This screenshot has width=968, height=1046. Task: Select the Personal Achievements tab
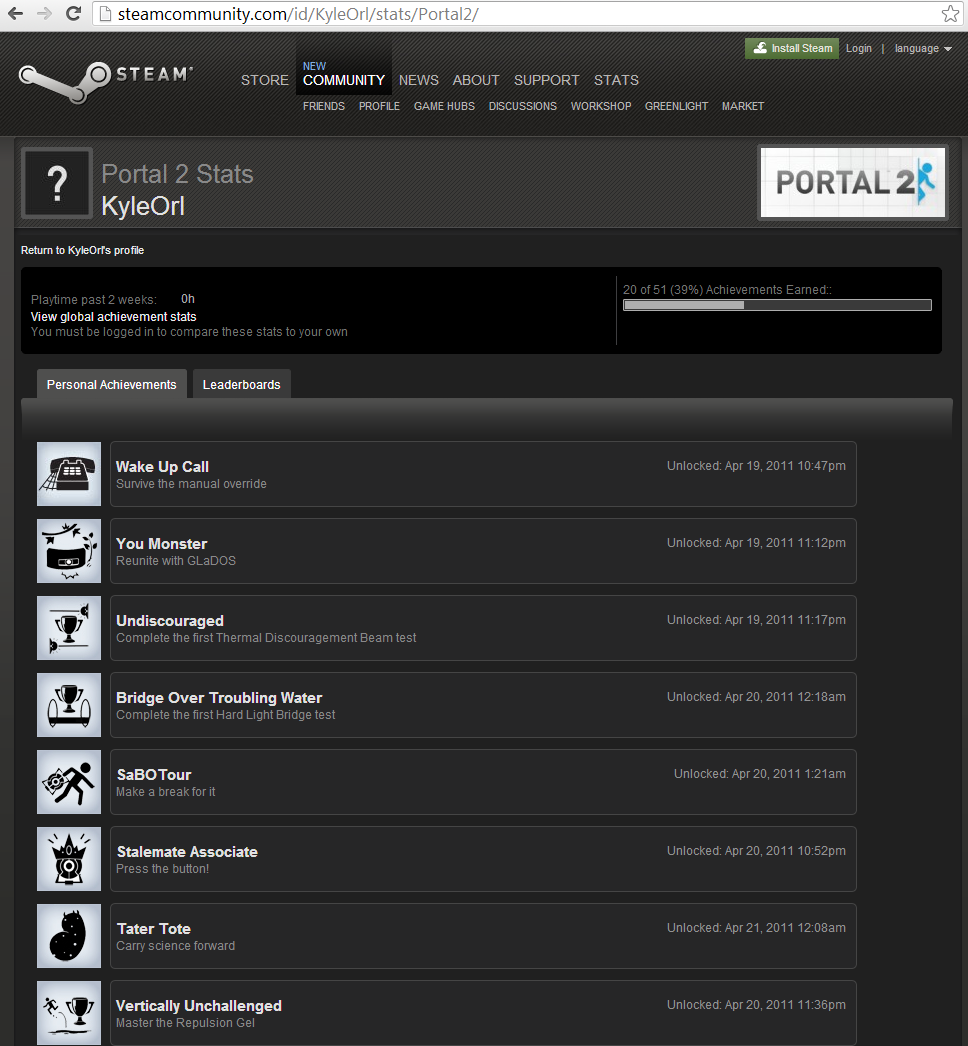click(111, 384)
